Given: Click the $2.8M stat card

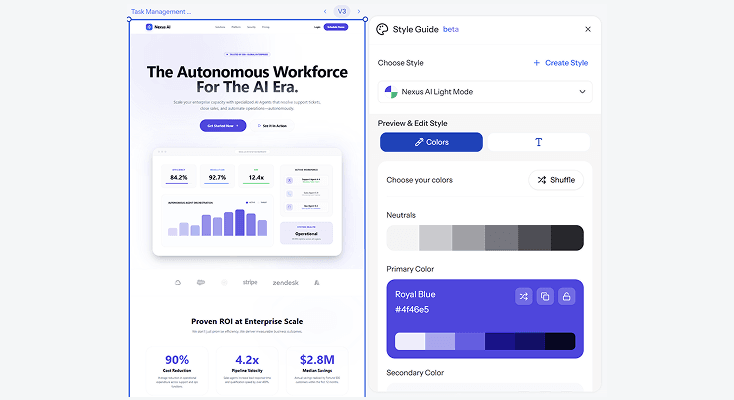Looking at the screenshot, I should click(317, 371).
